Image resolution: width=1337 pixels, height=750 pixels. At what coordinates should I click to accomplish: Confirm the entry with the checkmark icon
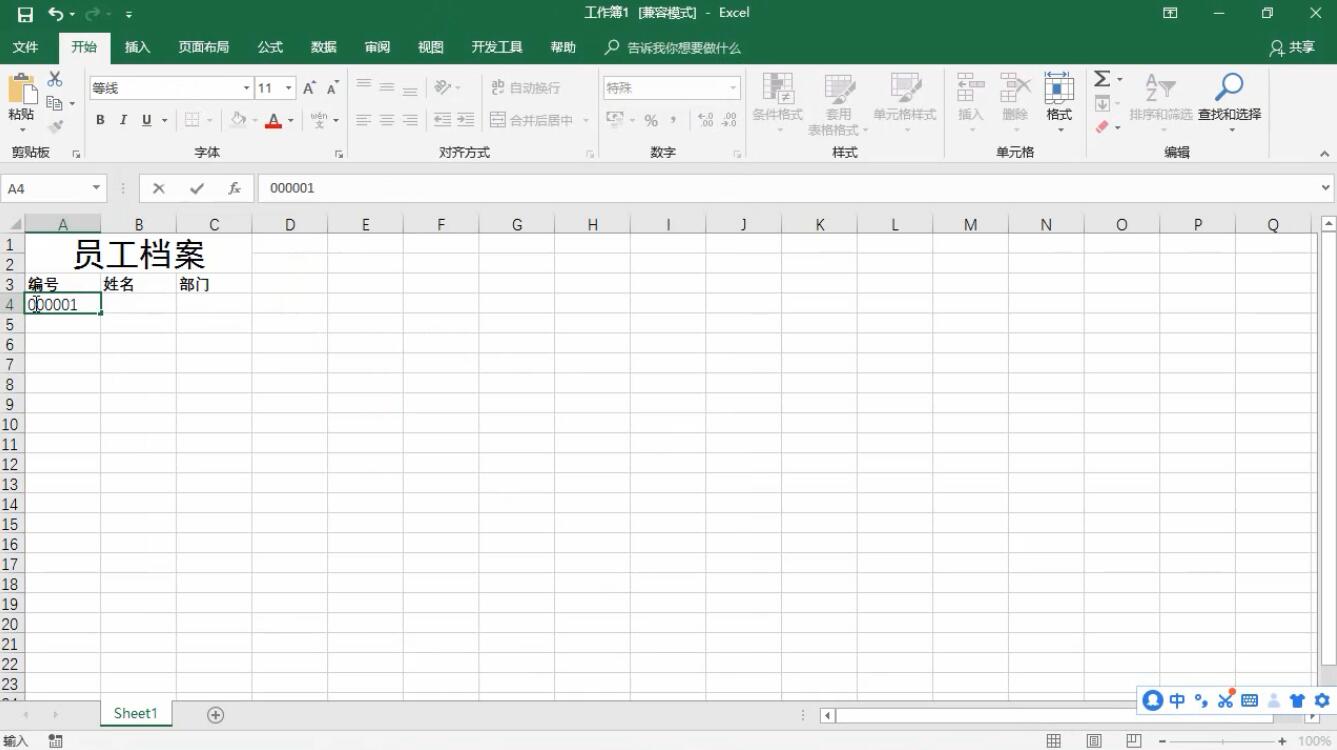[x=197, y=188]
